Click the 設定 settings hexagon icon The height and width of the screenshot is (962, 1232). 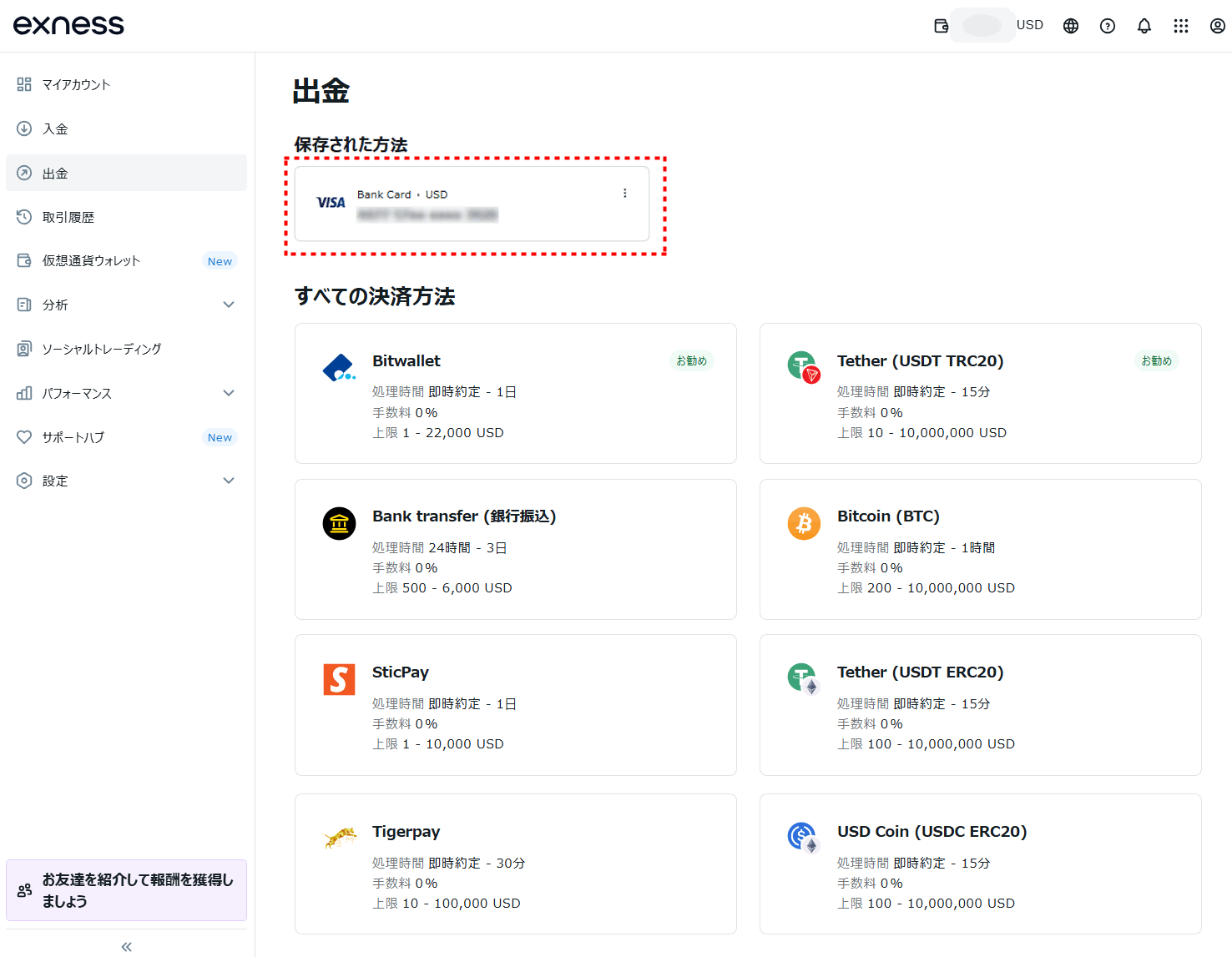(24, 481)
